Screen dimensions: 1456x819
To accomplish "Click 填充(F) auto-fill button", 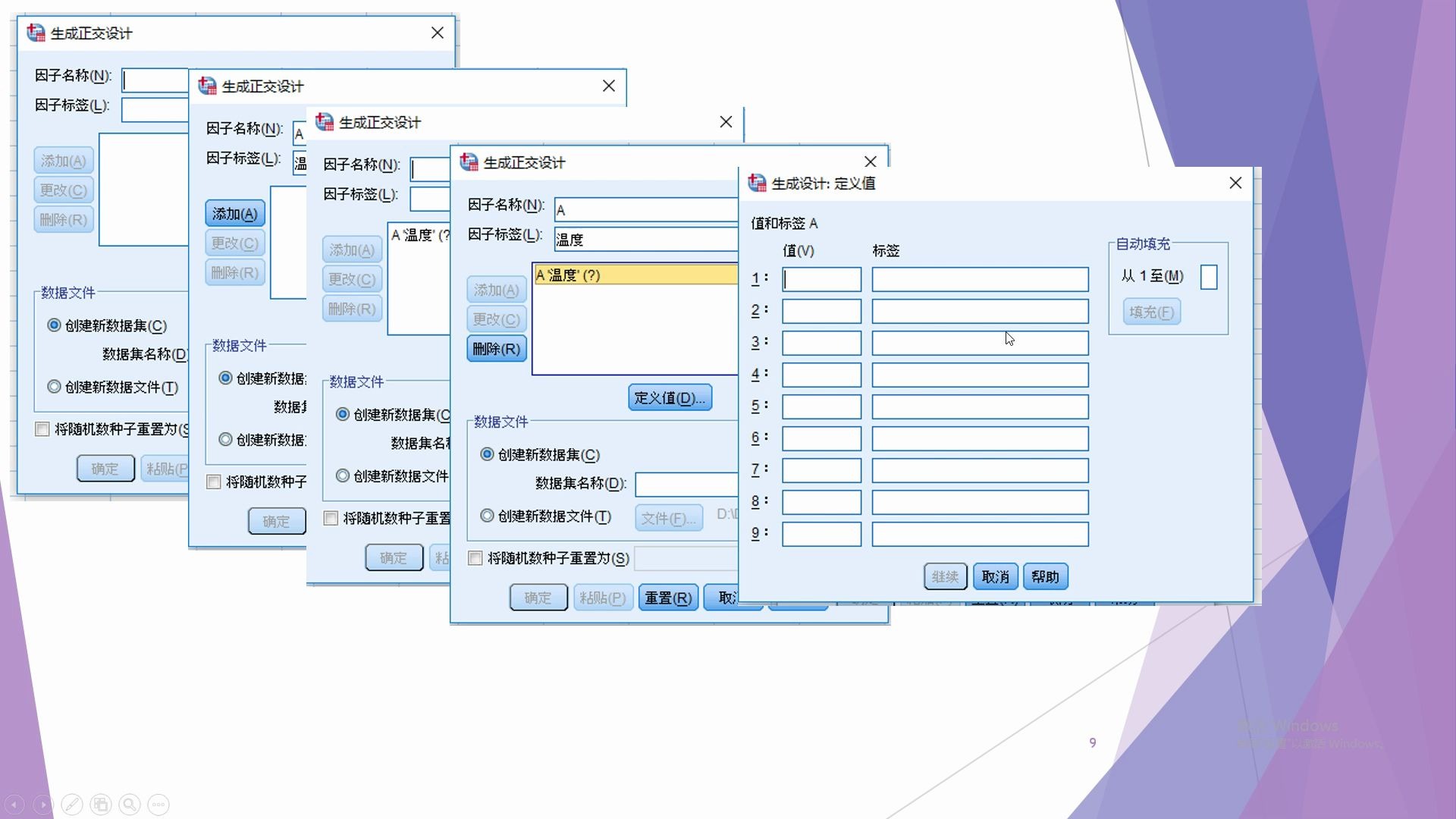I will 1151,312.
